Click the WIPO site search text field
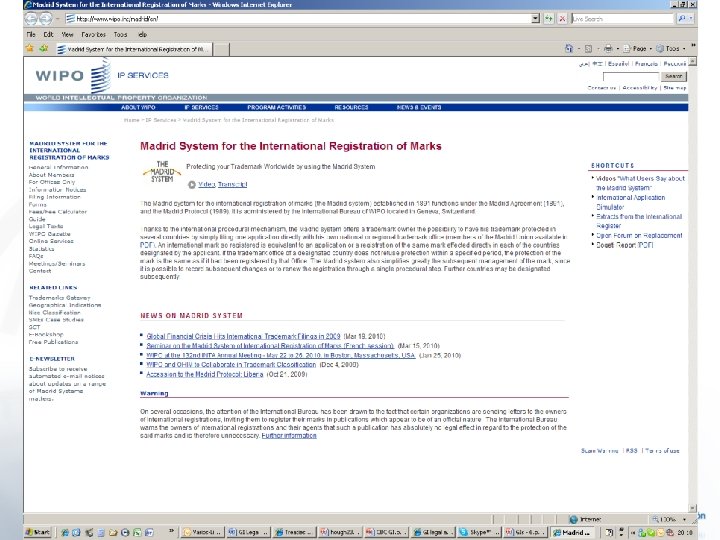 click(630, 76)
